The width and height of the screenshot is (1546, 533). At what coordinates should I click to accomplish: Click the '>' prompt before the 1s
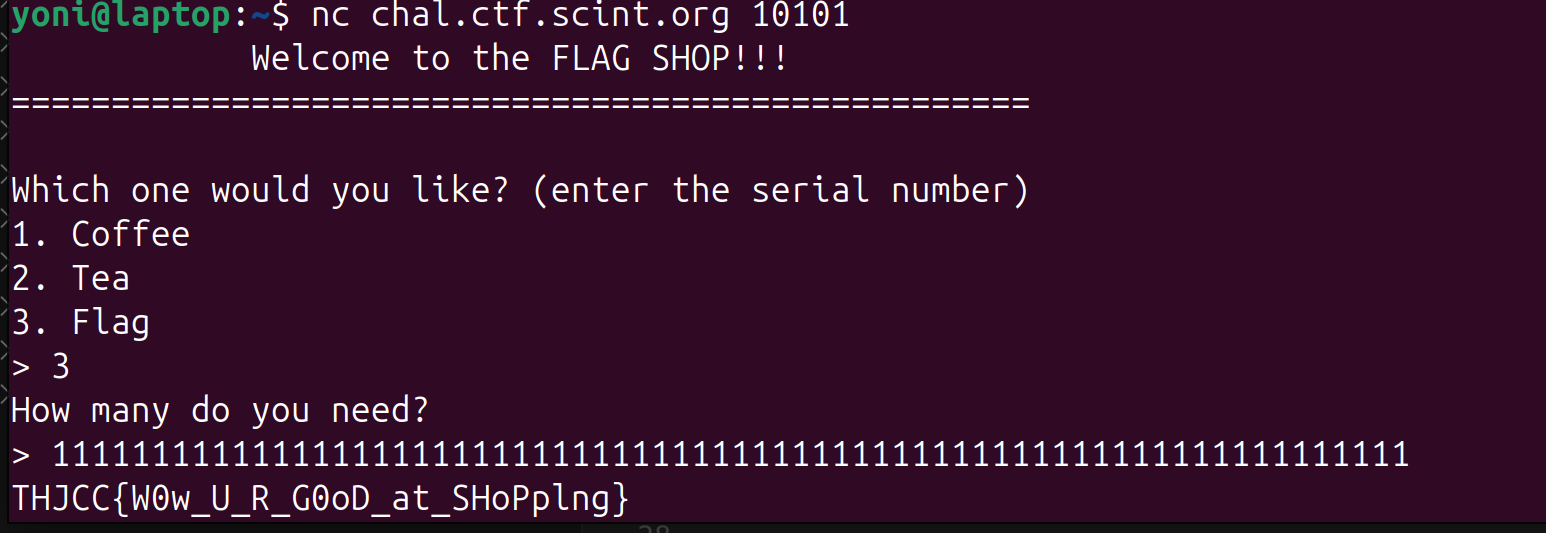click(x=21, y=456)
